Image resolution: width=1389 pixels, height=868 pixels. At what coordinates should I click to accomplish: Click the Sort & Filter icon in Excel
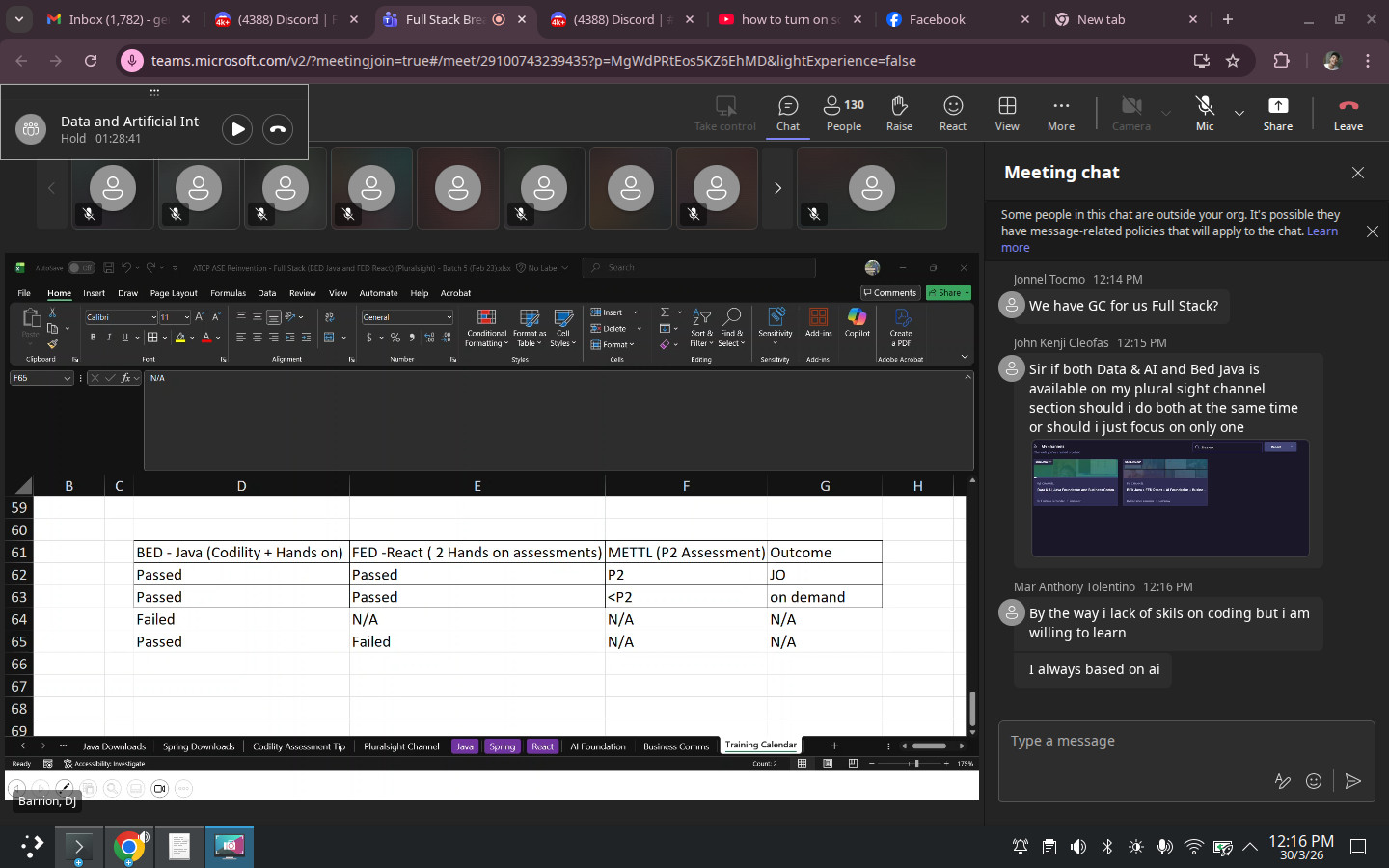[x=702, y=329]
